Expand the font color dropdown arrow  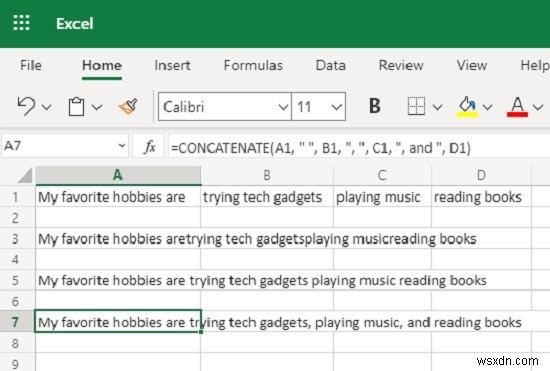click(x=538, y=107)
